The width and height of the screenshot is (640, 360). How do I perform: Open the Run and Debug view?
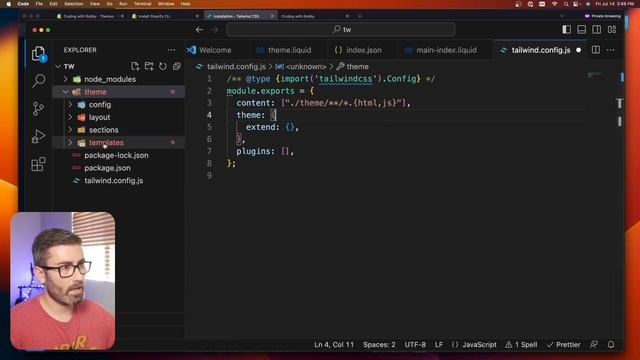(38, 136)
